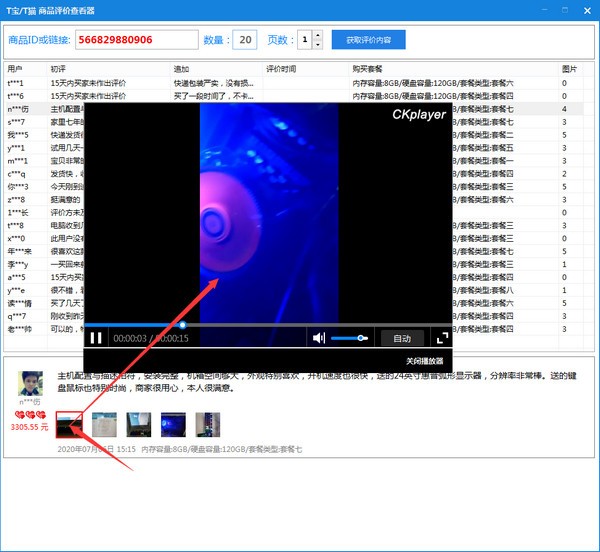
Task: Adjust the video volume slider
Action: (x=349, y=338)
